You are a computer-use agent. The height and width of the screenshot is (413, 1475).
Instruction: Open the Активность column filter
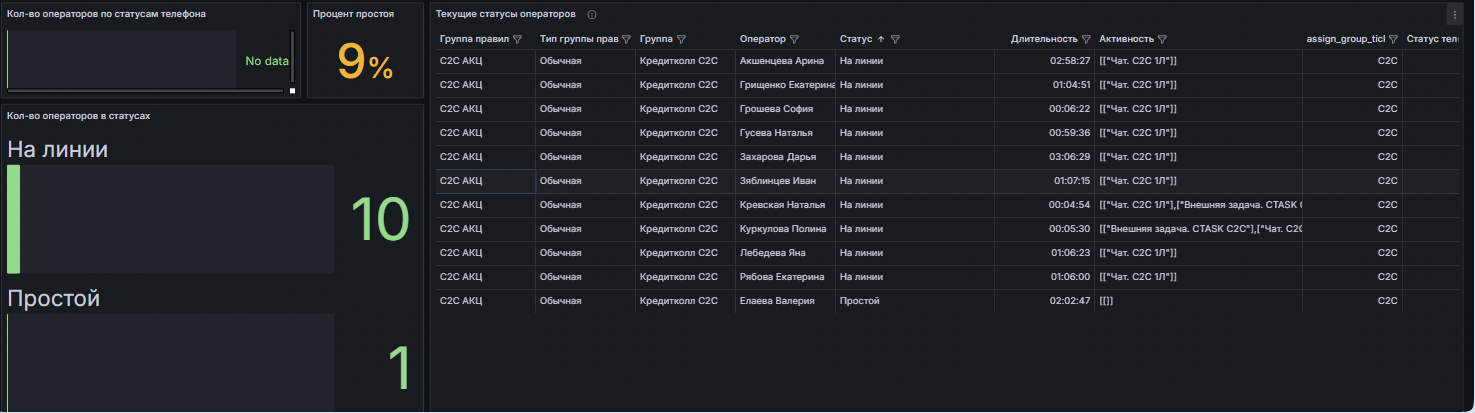pos(1163,39)
